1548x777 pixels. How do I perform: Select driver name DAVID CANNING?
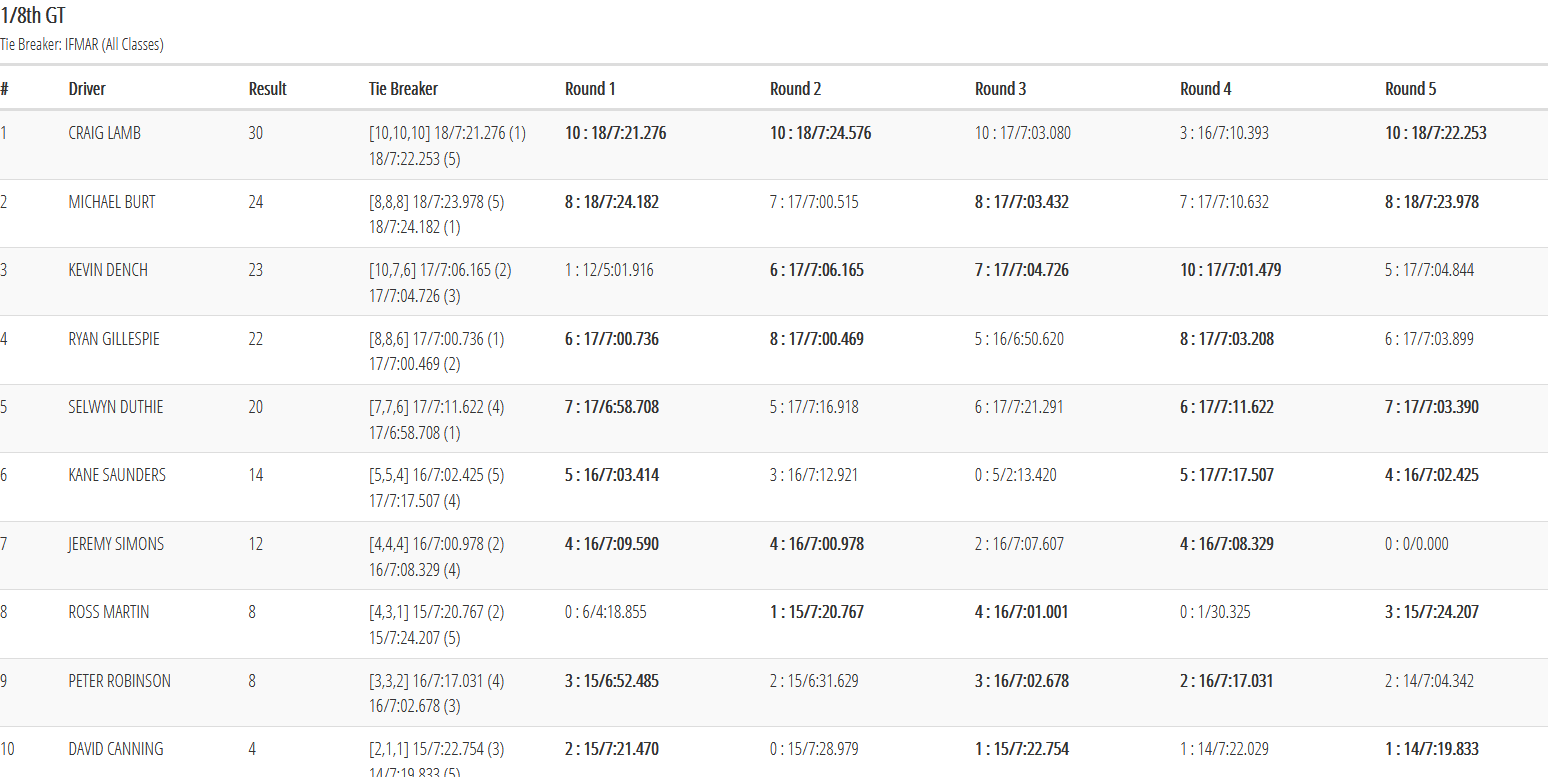[x=116, y=749]
